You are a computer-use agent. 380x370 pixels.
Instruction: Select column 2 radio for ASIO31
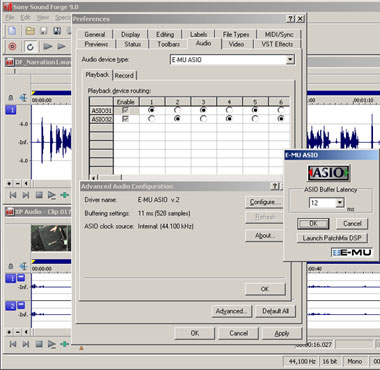coord(177,110)
